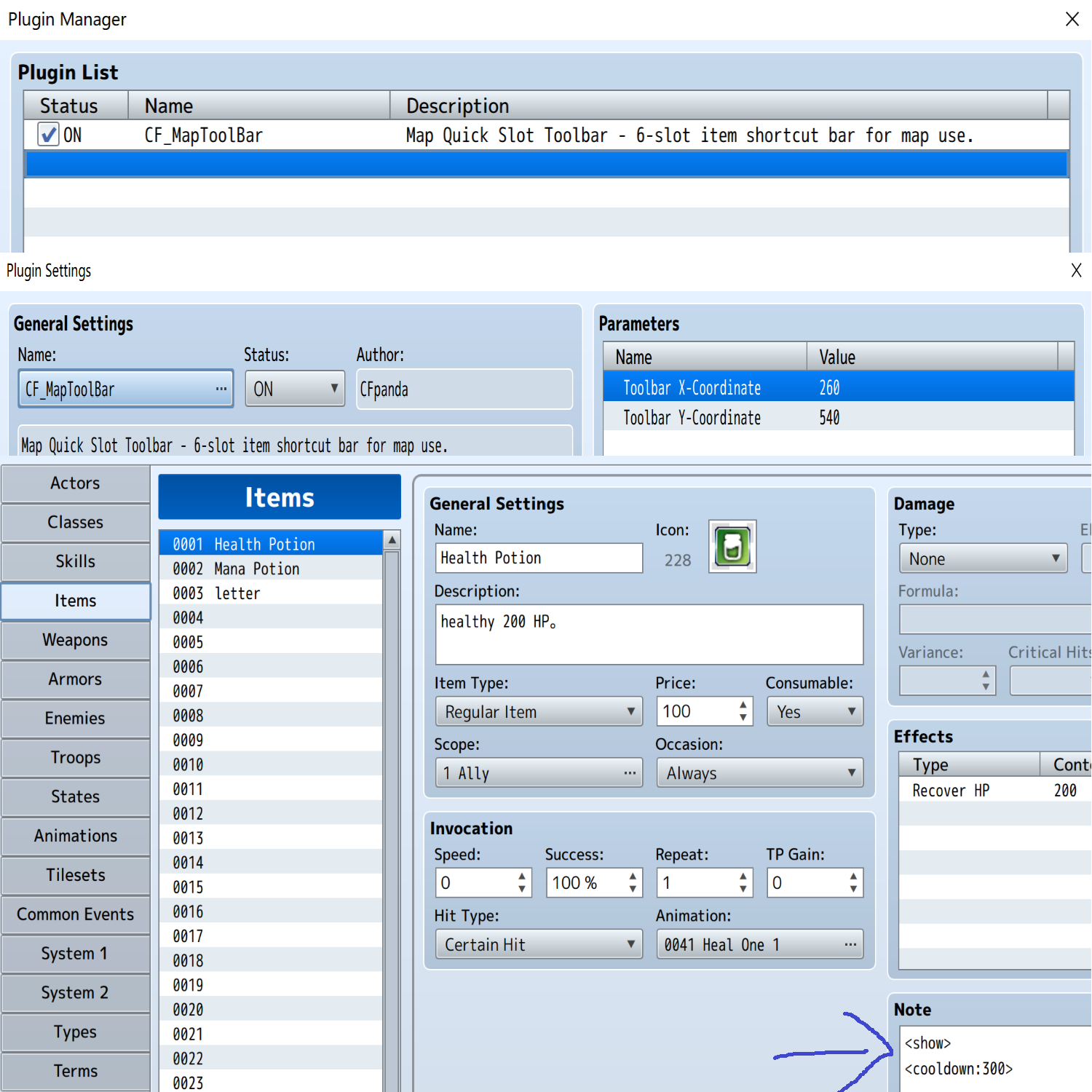Screen dimensions: 1092x1092
Task: Click the item Name field
Action: pyautogui.click(x=539, y=558)
